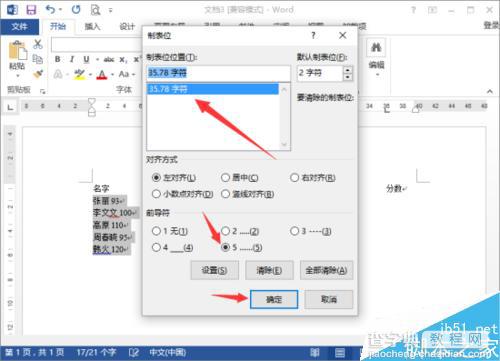Click the 取消 Cancel button

tap(329, 299)
